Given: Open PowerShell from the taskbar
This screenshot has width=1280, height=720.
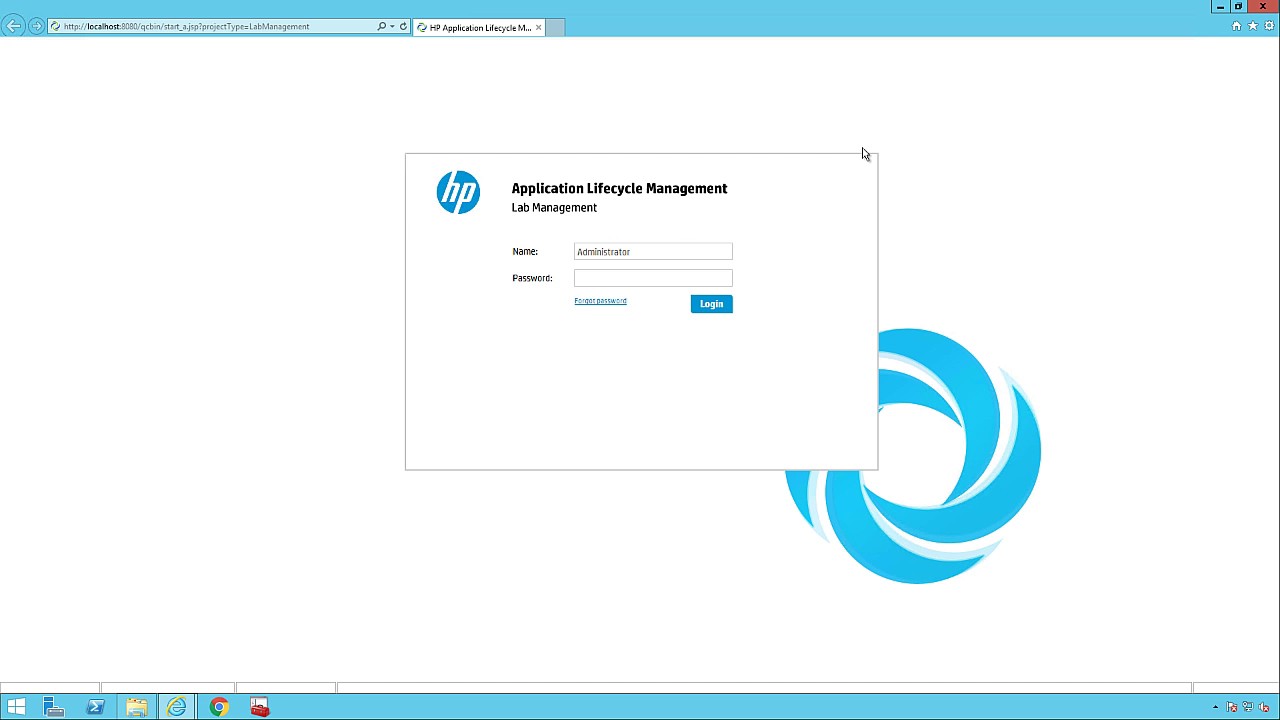Looking at the screenshot, I should coord(95,707).
